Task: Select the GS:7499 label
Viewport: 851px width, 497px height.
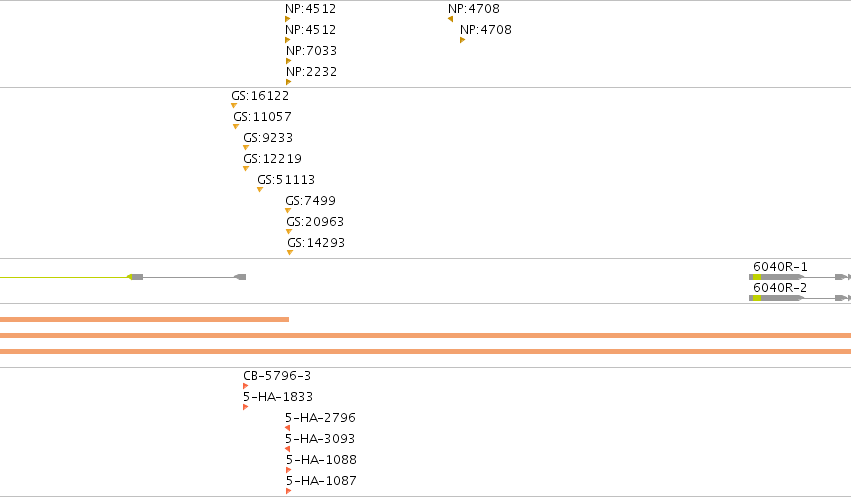Action: [x=310, y=201]
